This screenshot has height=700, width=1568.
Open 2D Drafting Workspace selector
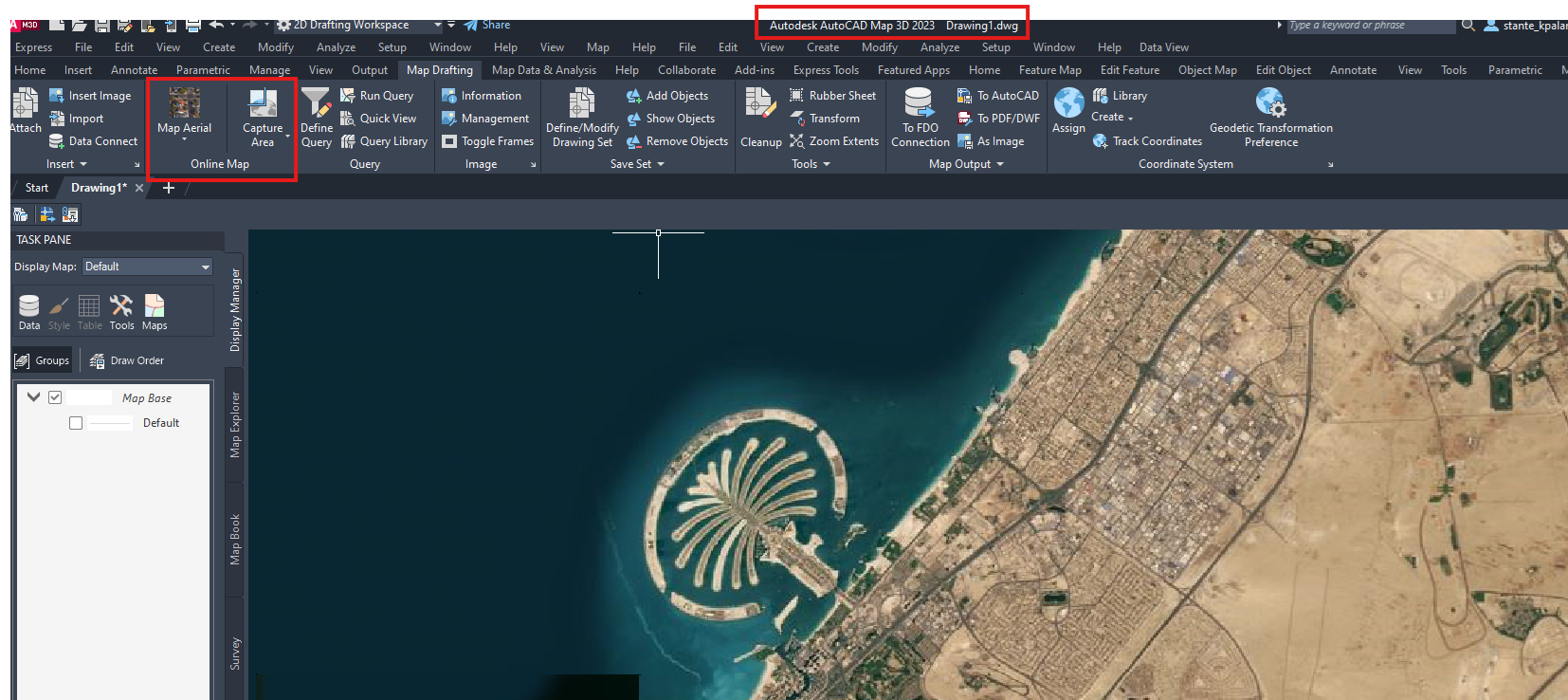[x=359, y=25]
